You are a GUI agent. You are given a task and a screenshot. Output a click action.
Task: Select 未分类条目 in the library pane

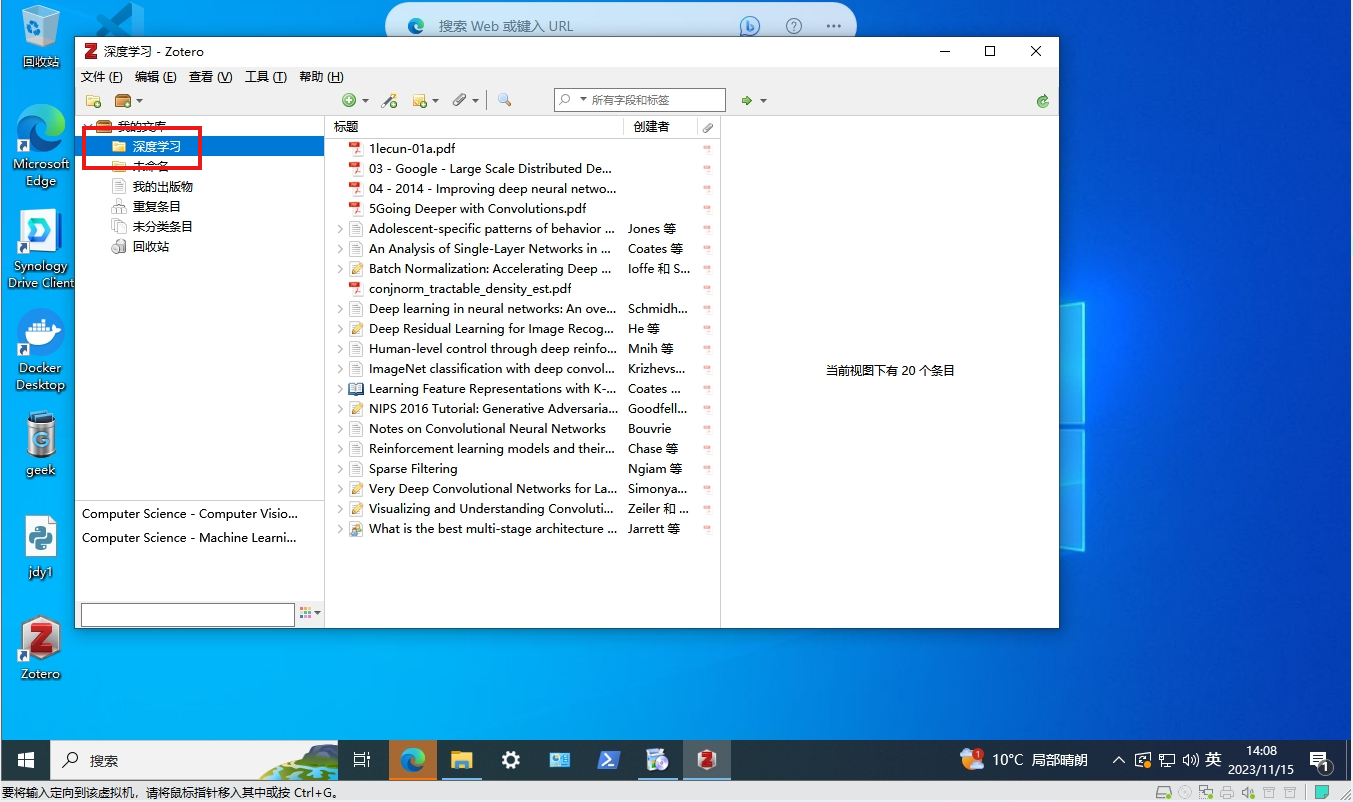pos(163,227)
